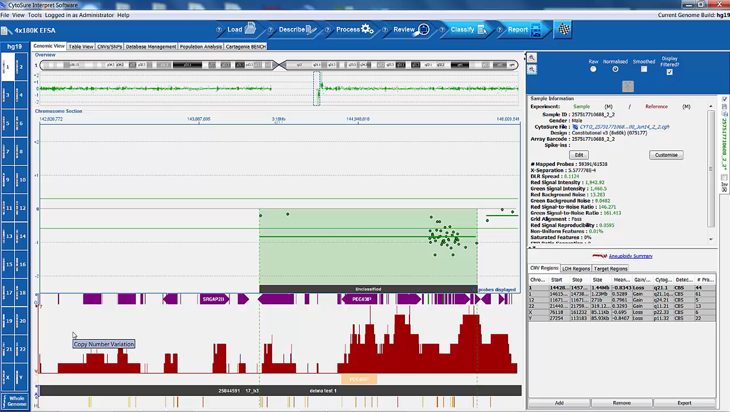
Task: Toggle the Smoothed checkbox
Action: click(x=644, y=69)
